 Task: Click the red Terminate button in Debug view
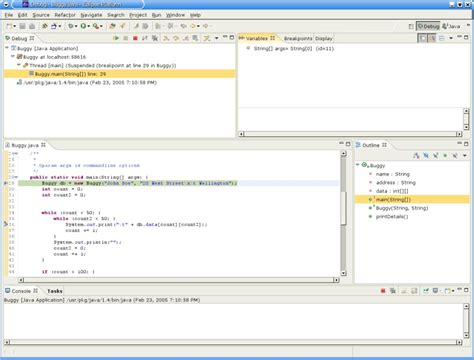point(135,38)
